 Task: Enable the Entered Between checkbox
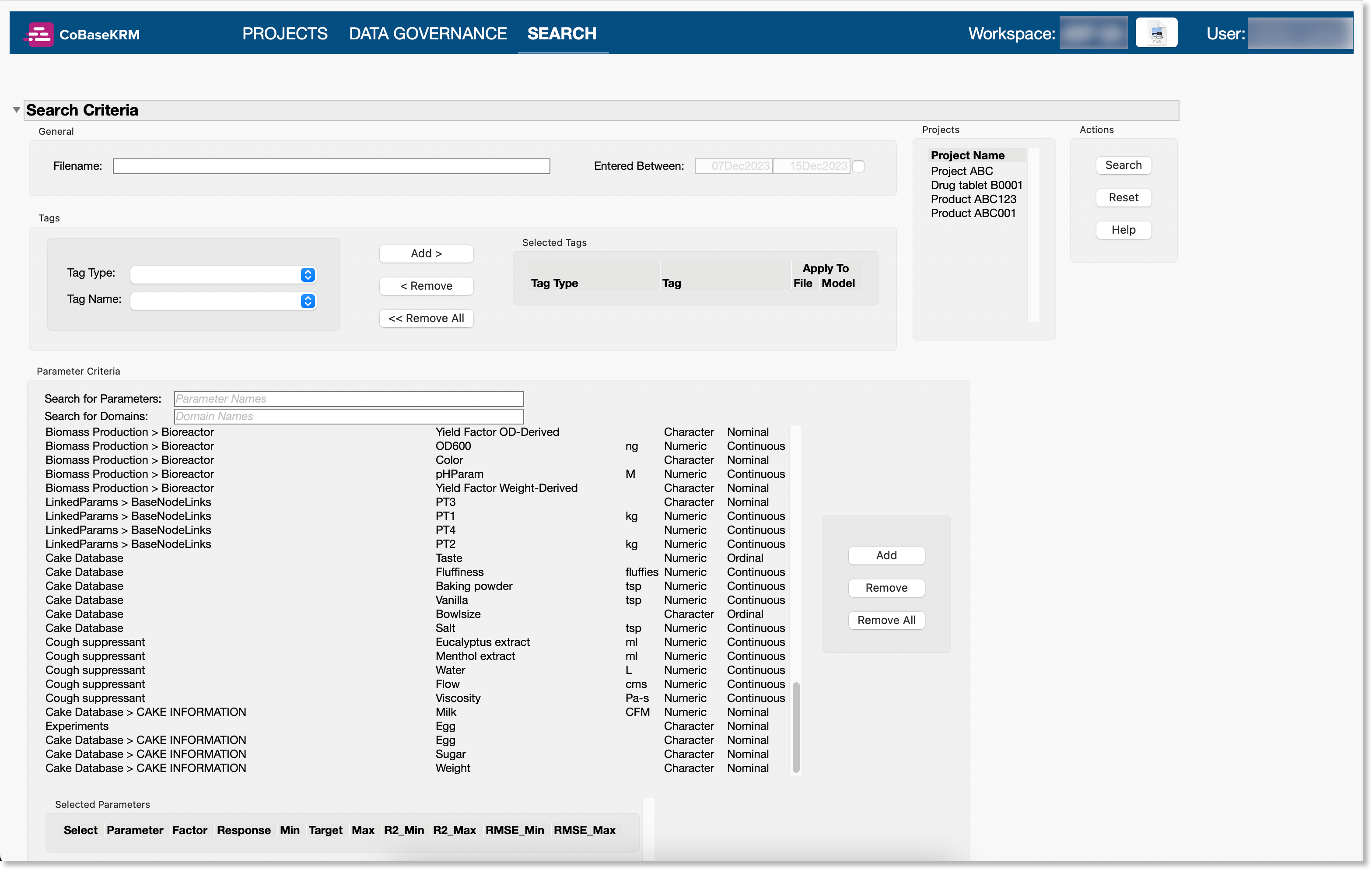859,166
